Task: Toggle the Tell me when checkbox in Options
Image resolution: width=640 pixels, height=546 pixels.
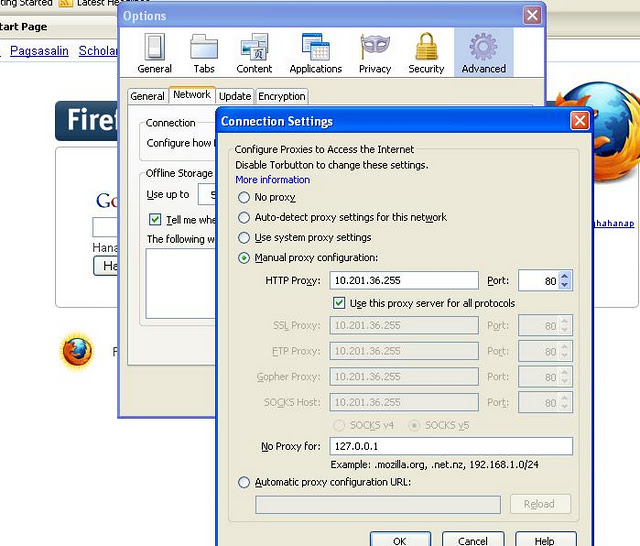Action: coord(155,220)
